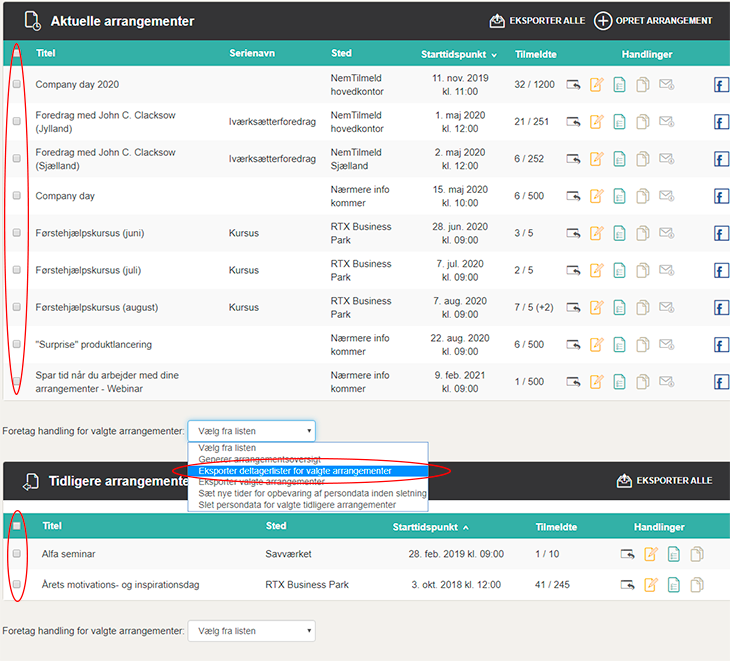
Task: Tick the Alfa seminar checkbox
Action: (x=17, y=553)
